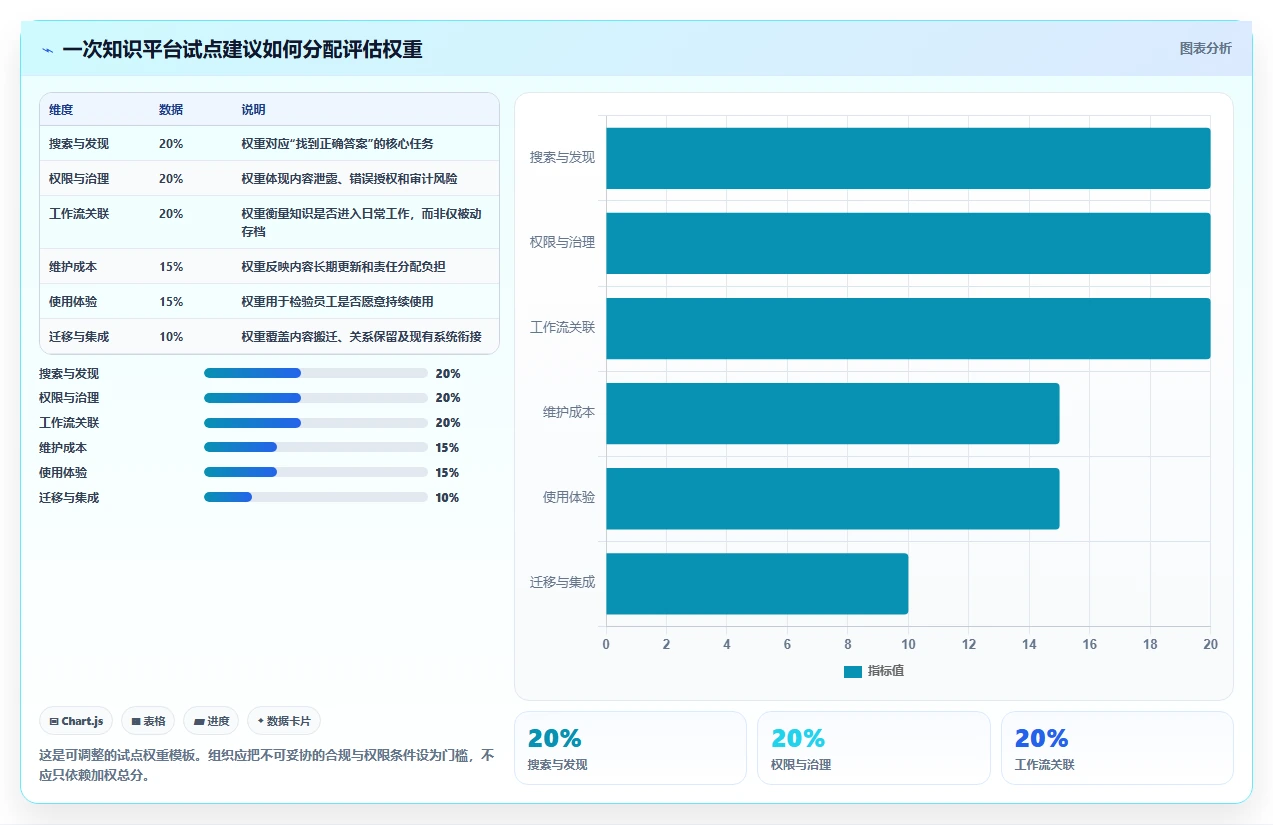This screenshot has width=1273, height=825.
Task: Click the 权限与治理 chart bar
Action: pyautogui.click(x=908, y=243)
